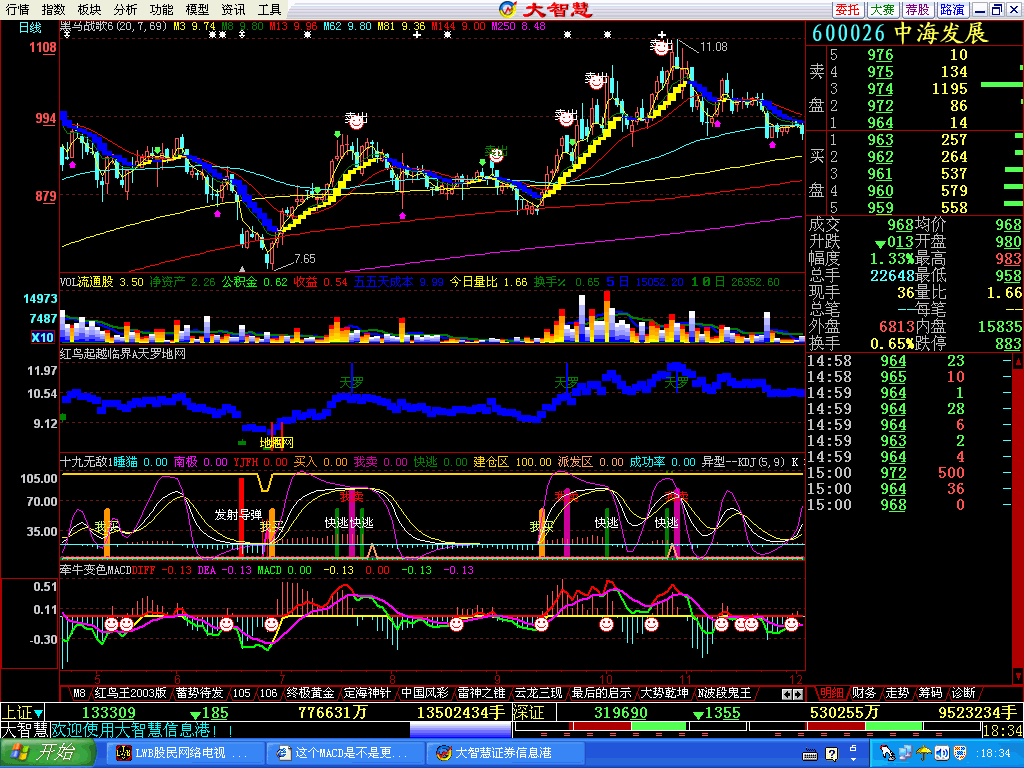Click the 7.65 low price label
Viewport: 1024px width, 768px height.
[304, 259]
